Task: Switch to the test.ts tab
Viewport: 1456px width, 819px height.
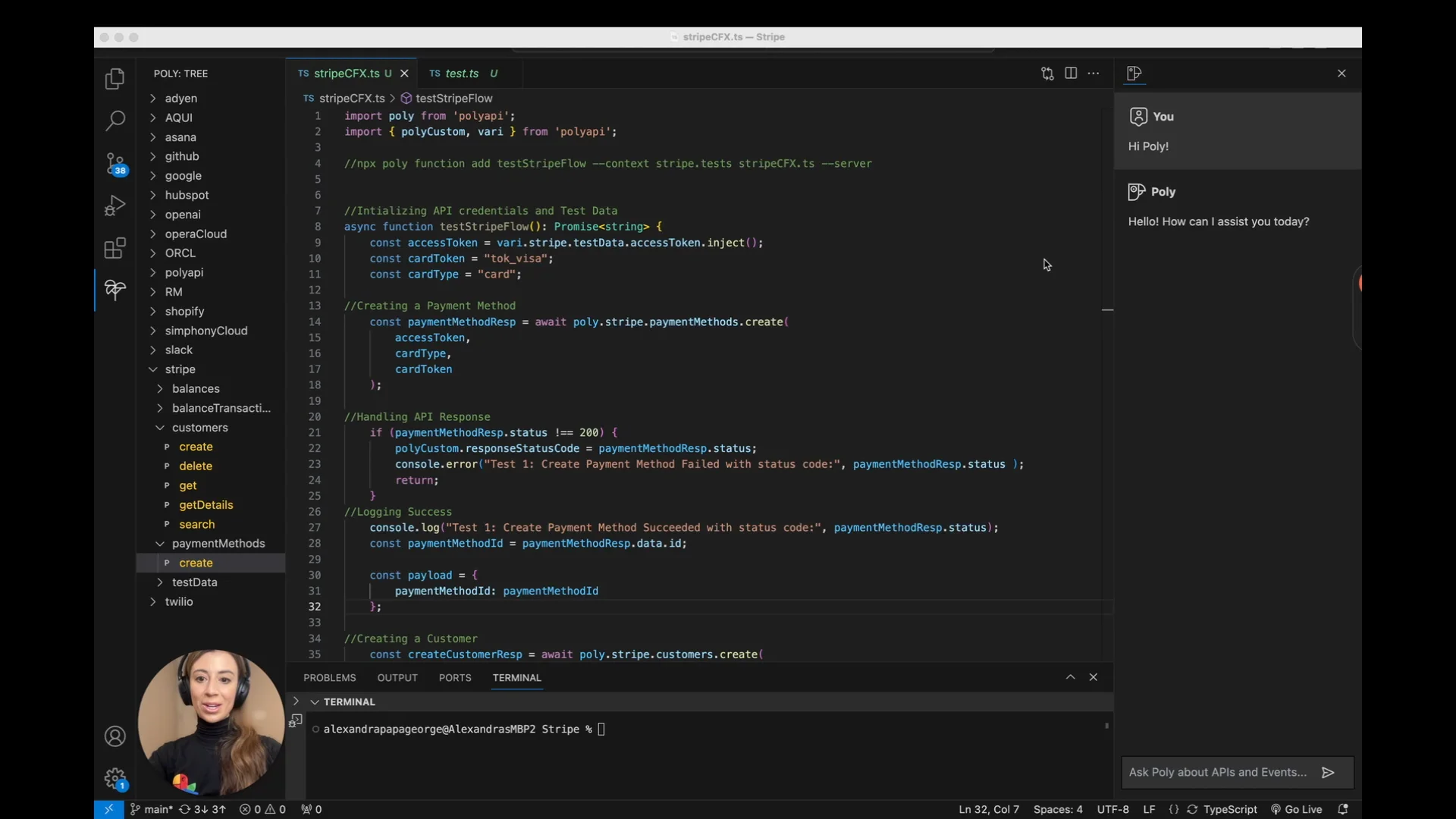Action: tap(462, 73)
